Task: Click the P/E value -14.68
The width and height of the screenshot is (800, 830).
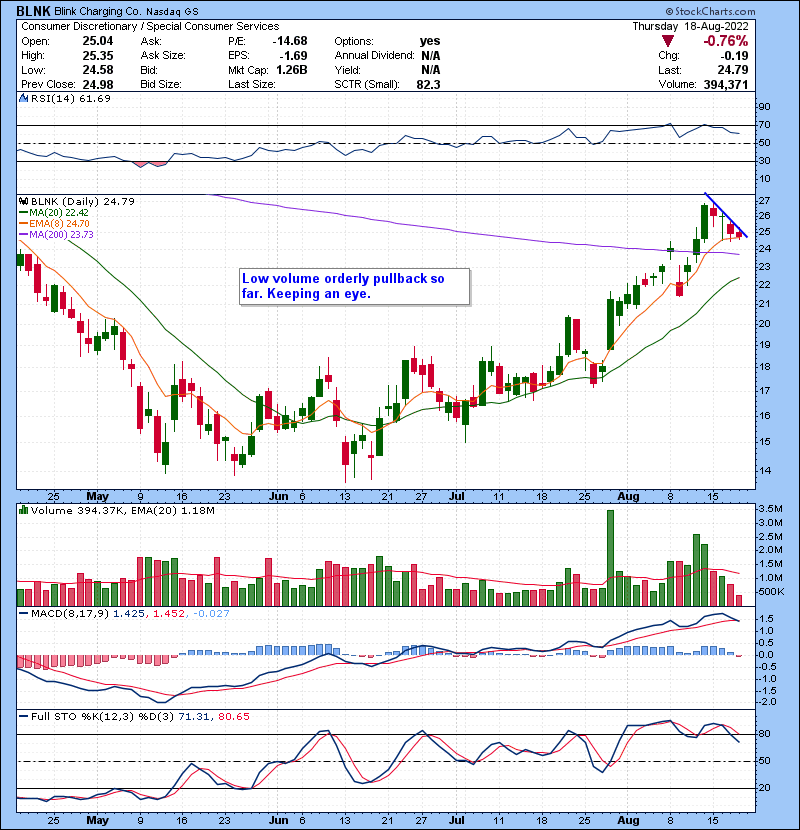Action: 290,41
